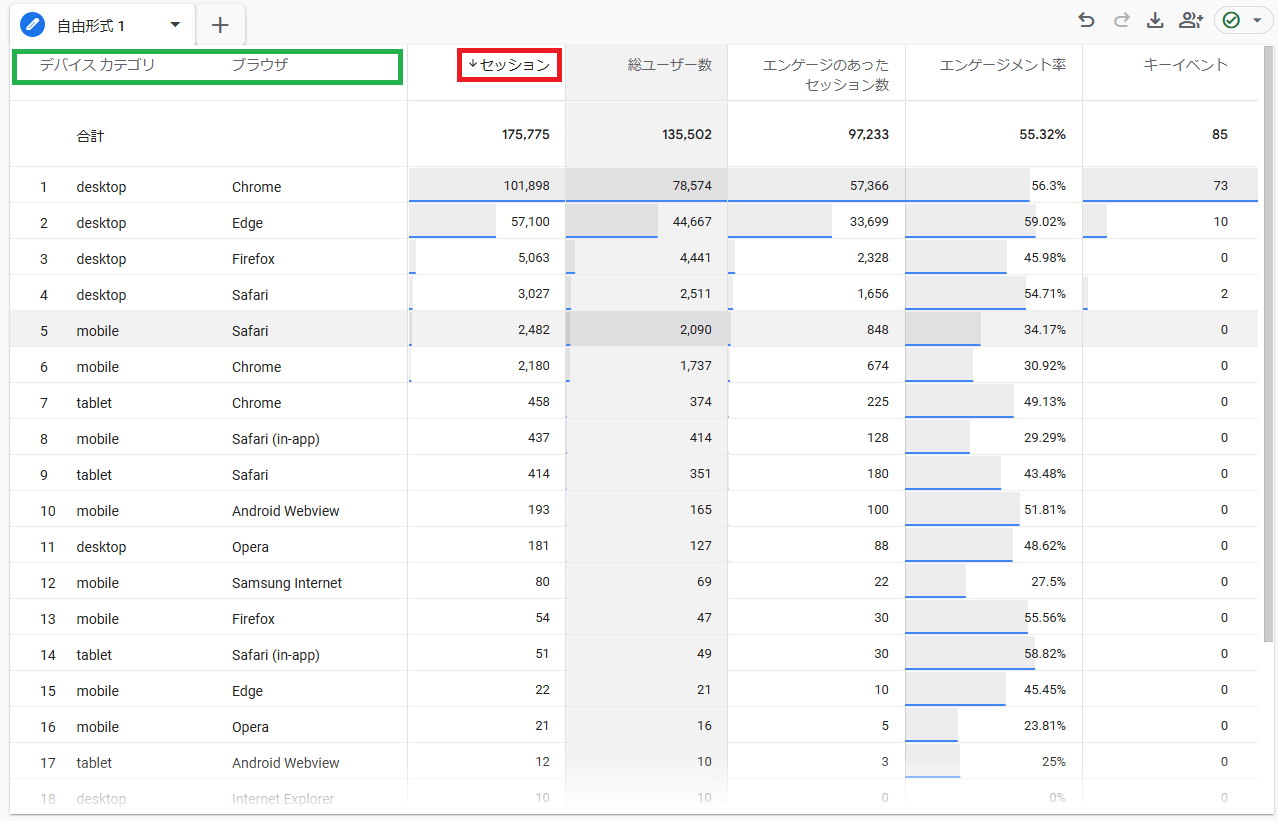
Task: Sort by エンゲージメント率 column header
Action: tap(1002, 65)
